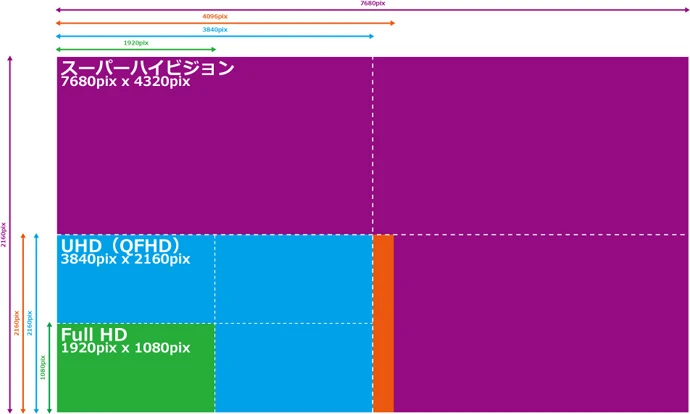Click the 3840pix x 2160pix resolution text
The width and height of the screenshot is (690, 414).
click(125, 259)
